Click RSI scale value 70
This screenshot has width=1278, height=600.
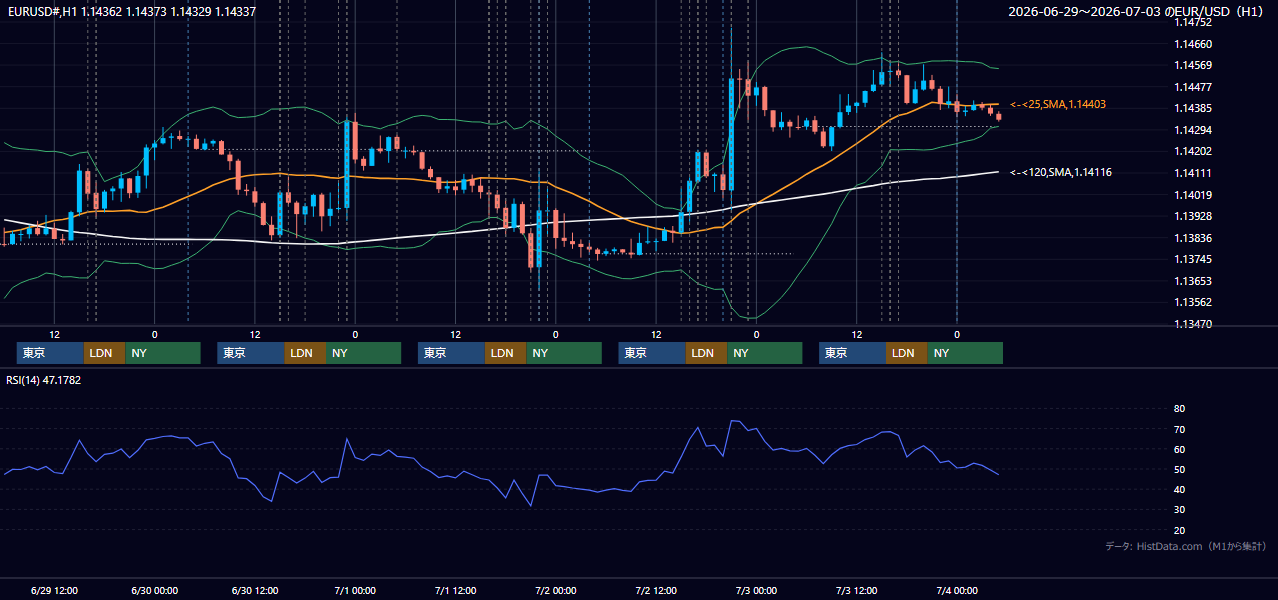(1179, 429)
